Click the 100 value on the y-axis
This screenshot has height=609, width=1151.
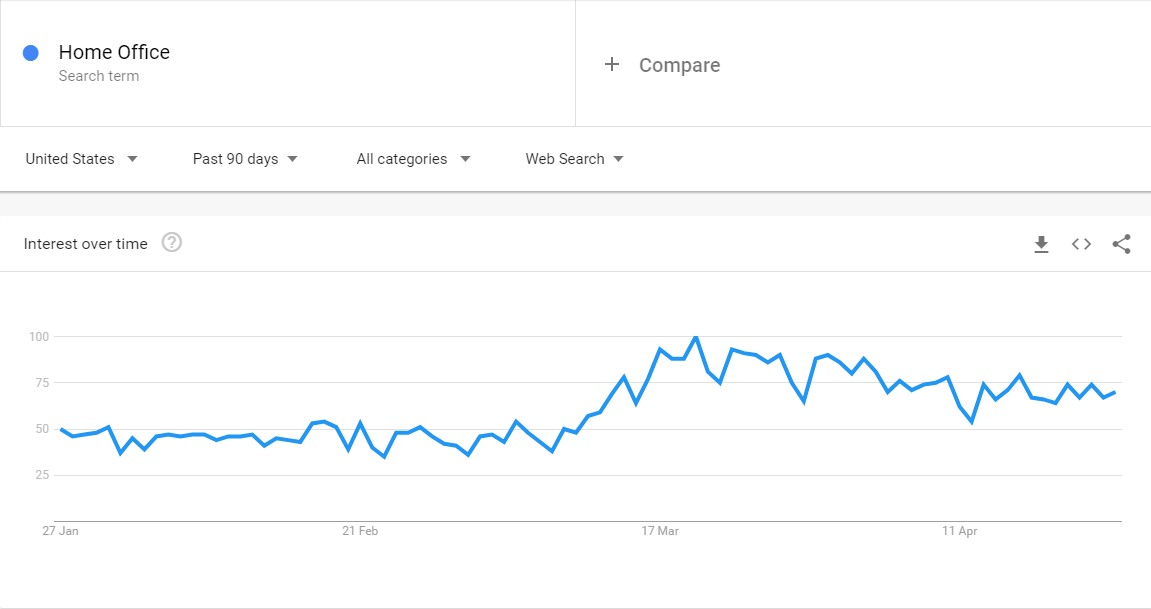click(38, 336)
